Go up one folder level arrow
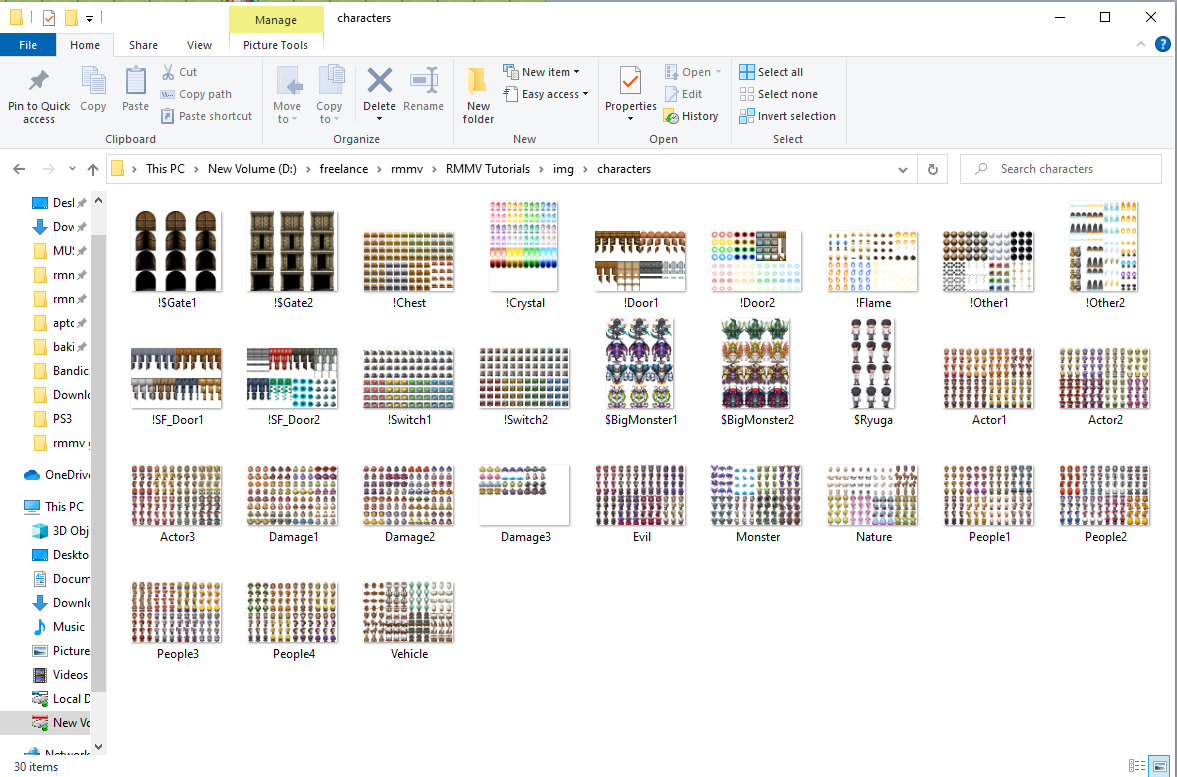The width and height of the screenshot is (1177, 777). tap(92, 170)
